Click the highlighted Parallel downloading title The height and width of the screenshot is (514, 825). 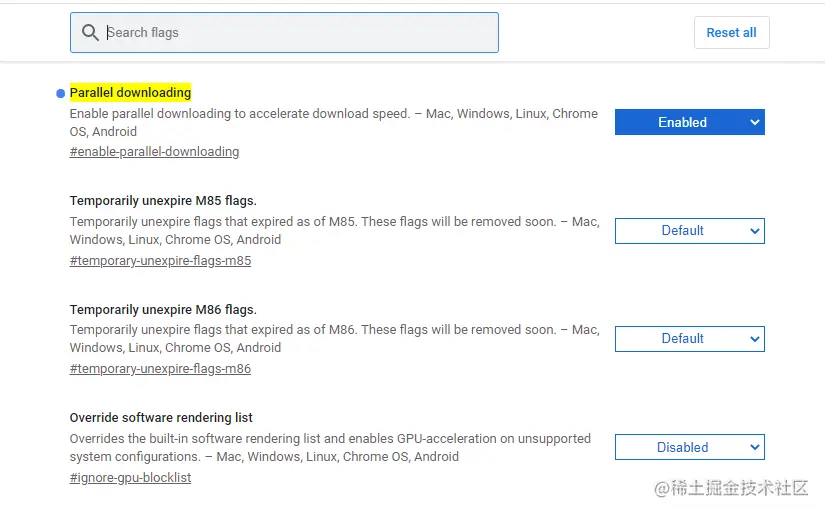pos(130,93)
